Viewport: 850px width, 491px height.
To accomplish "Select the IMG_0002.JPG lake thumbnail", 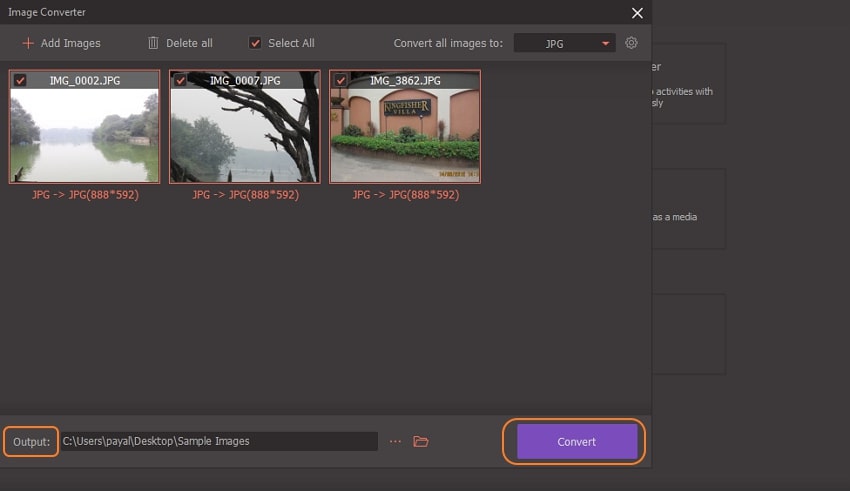I will coord(84,135).
